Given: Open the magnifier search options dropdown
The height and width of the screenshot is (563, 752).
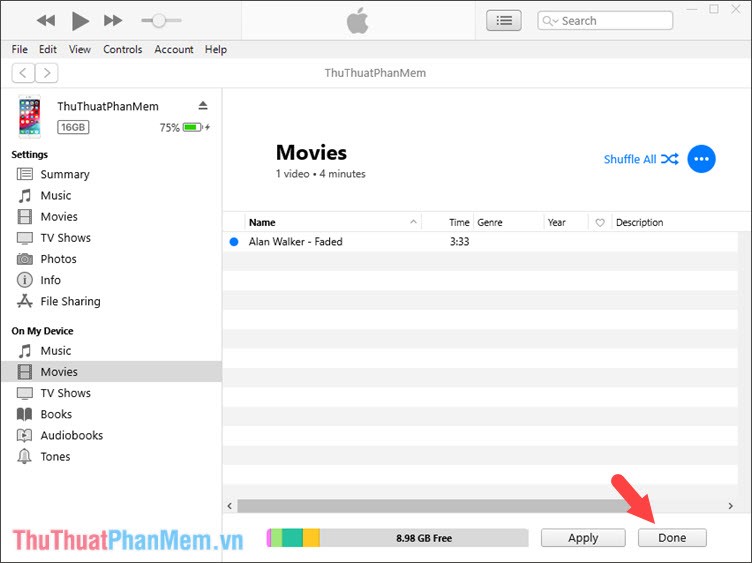Looking at the screenshot, I should click(x=550, y=21).
